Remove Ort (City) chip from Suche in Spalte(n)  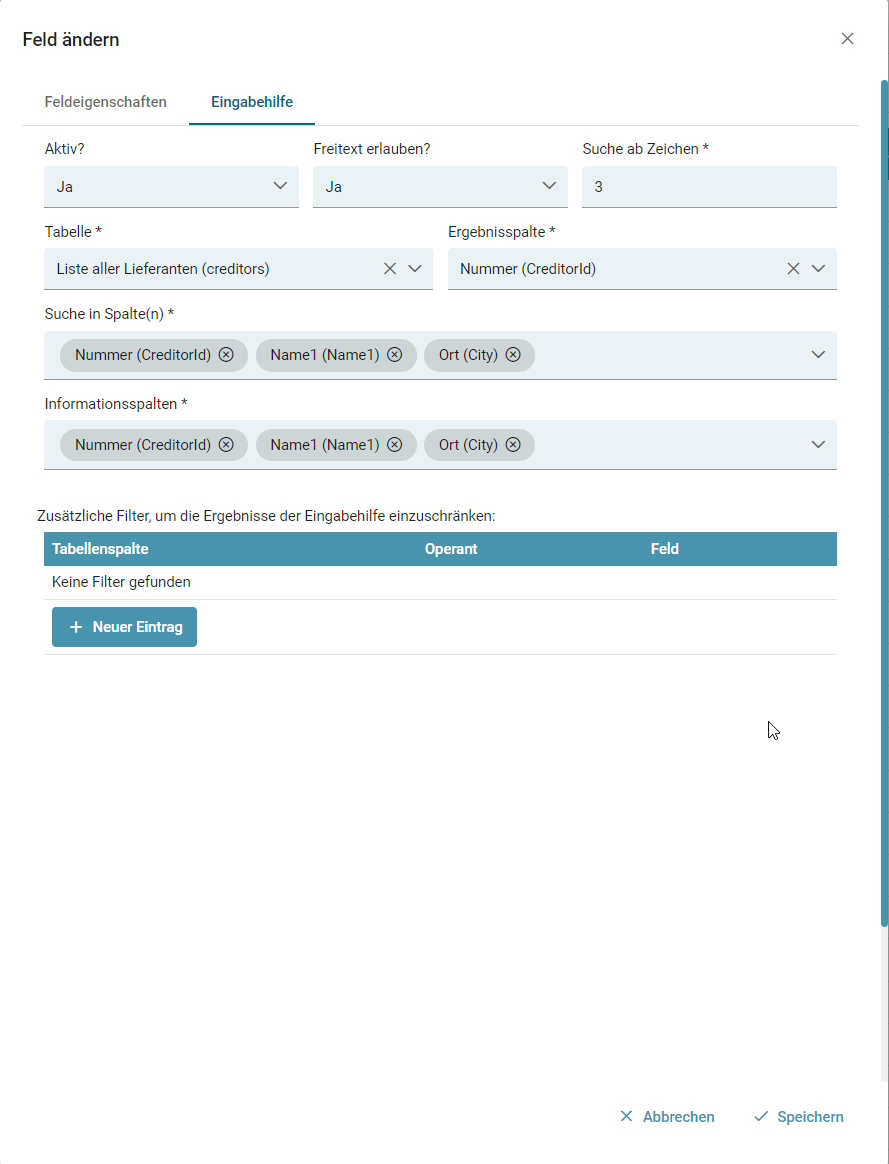513,355
